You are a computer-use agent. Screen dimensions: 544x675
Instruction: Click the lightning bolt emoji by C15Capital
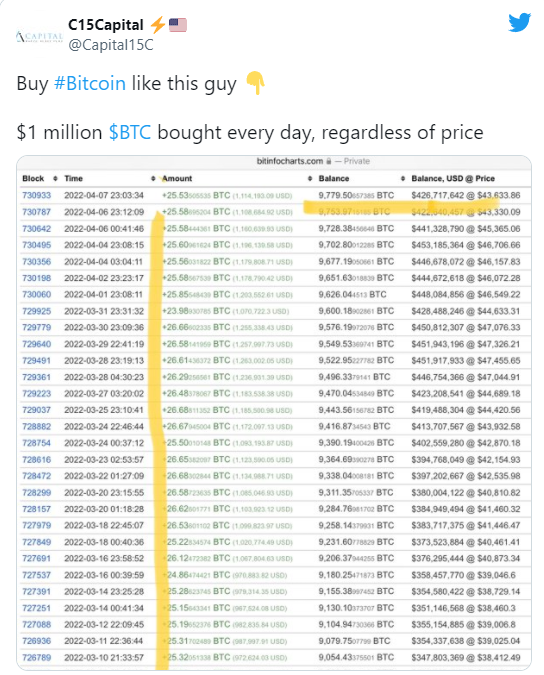[158, 25]
